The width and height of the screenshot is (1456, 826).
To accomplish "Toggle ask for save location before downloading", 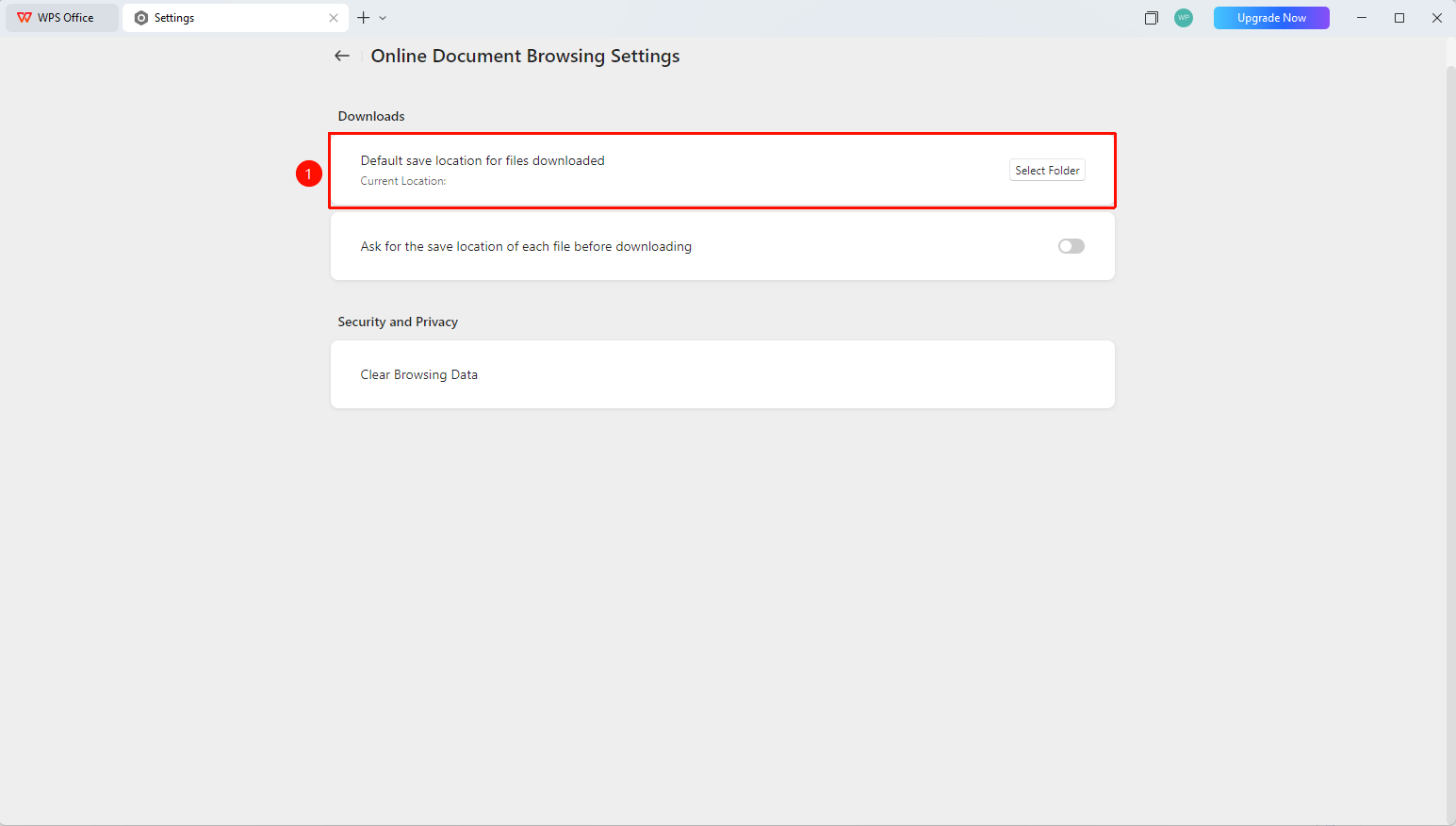I will coord(1072,246).
